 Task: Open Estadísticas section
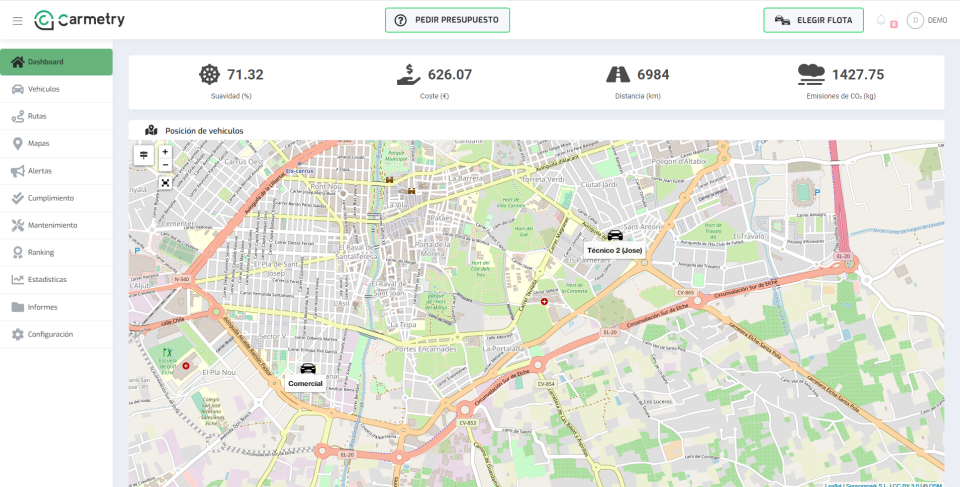[x=56, y=279]
